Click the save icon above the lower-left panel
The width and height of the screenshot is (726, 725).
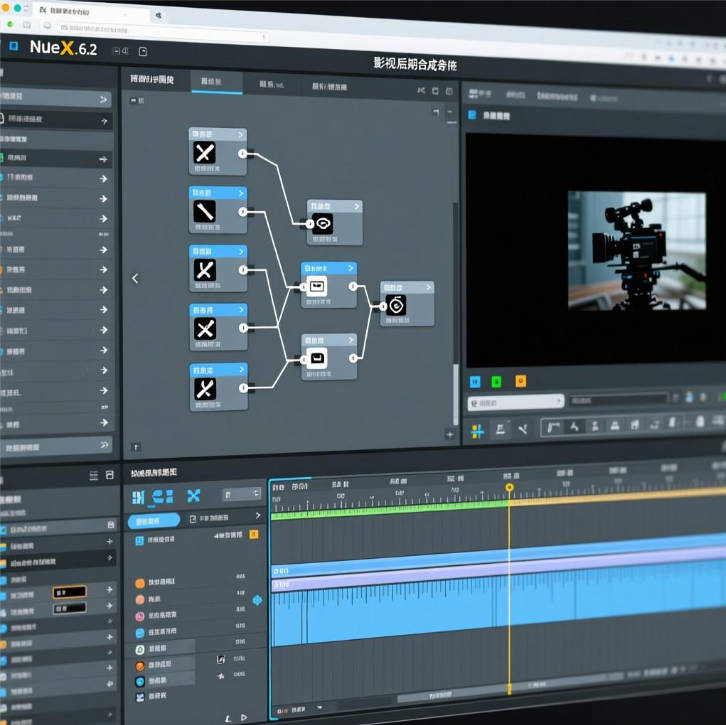pos(110,476)
